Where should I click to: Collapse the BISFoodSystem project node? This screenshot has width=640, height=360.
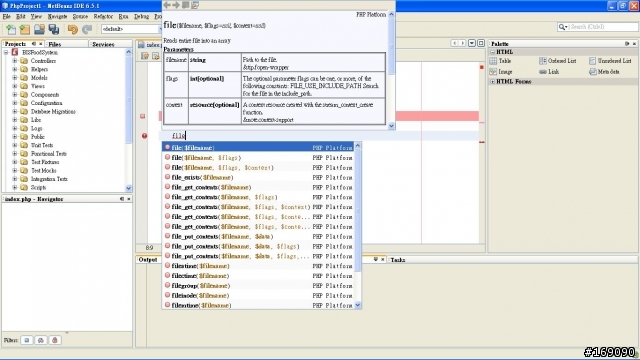[x=6, y=53]
